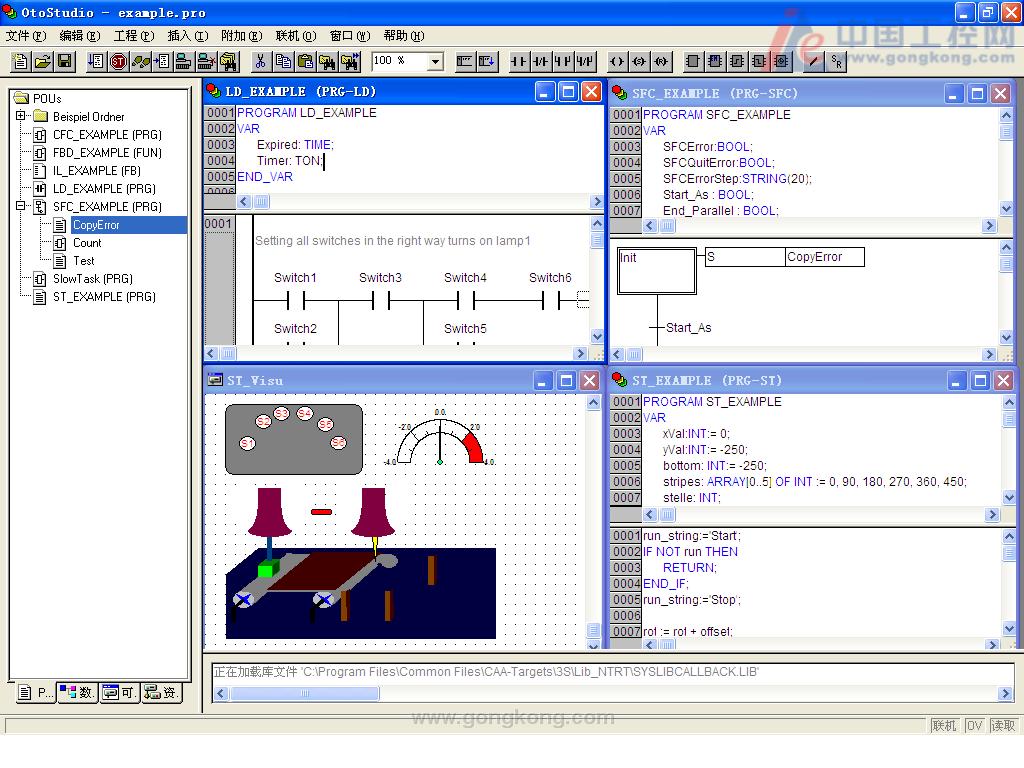Open the 工程 (Project) menu
The width and height of the screenshot is (1024, 768).
point(132,36)
